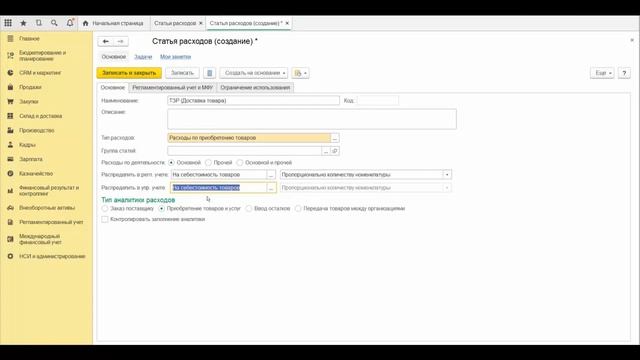Select Заказ поставщику analytics radio
The height and width of the screenshot is (360, 640).
tap(105, 209)
